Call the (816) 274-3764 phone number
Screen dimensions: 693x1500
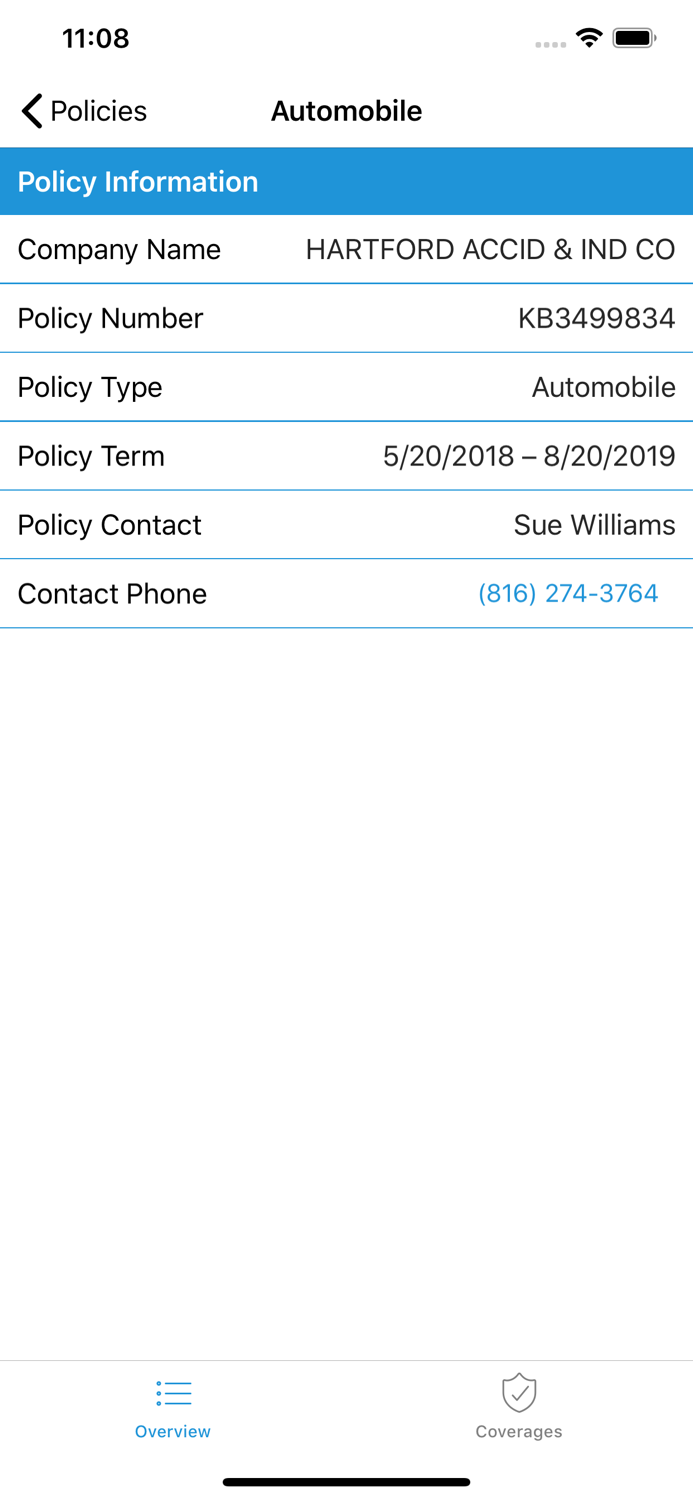coord(568,593)
